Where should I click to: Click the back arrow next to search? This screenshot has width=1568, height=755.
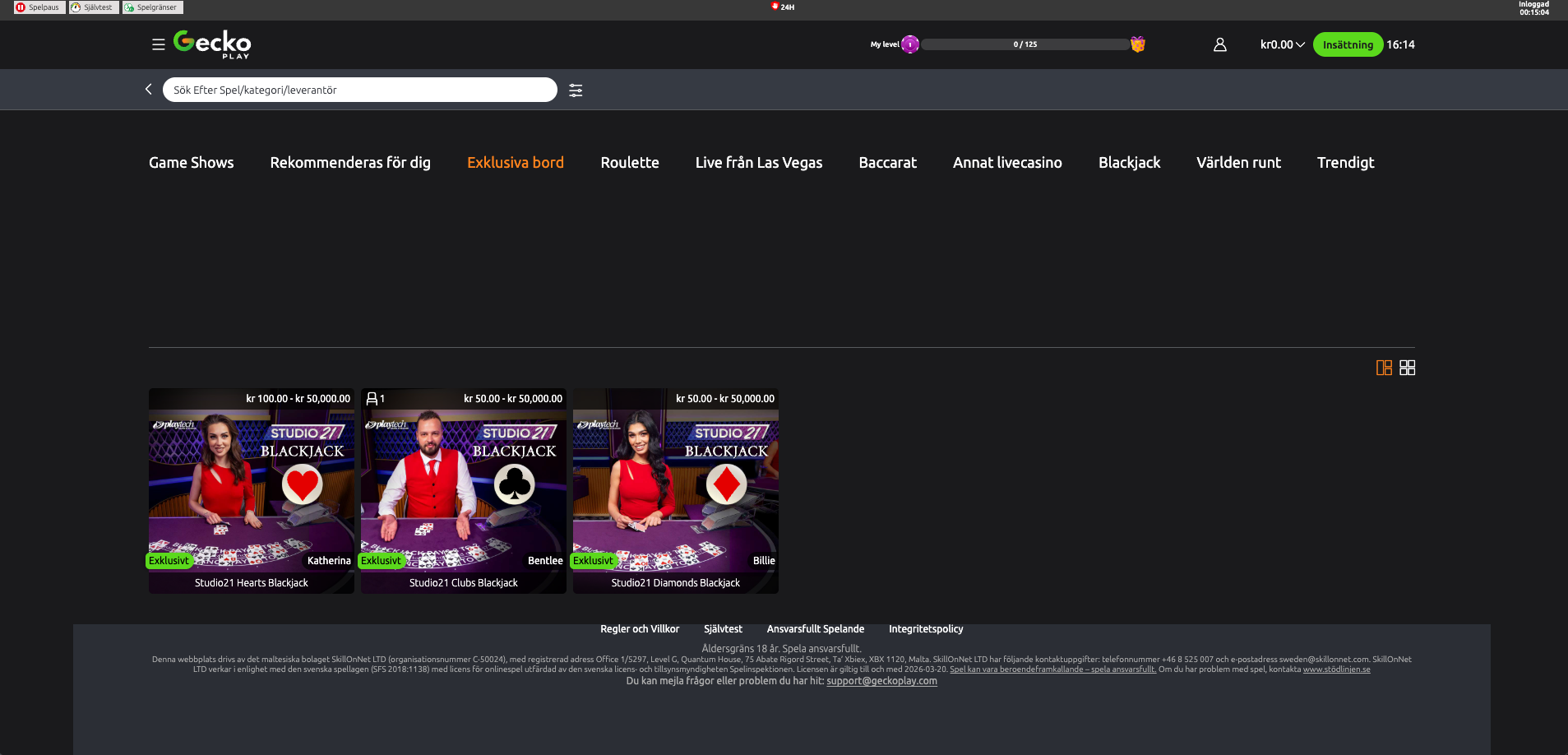(148, 89)
